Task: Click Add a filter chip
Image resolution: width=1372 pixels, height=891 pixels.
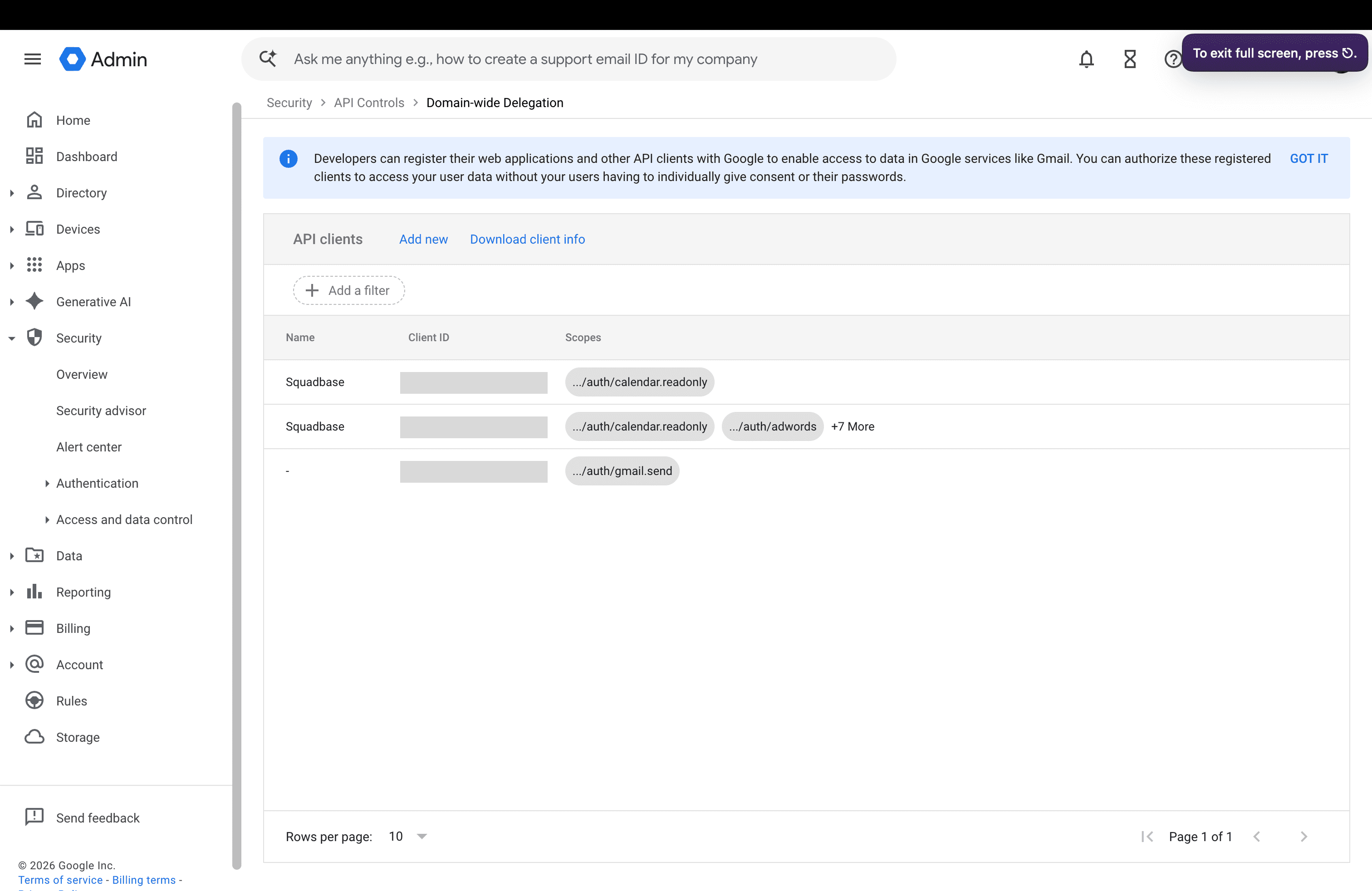Action: click(349, 290)
